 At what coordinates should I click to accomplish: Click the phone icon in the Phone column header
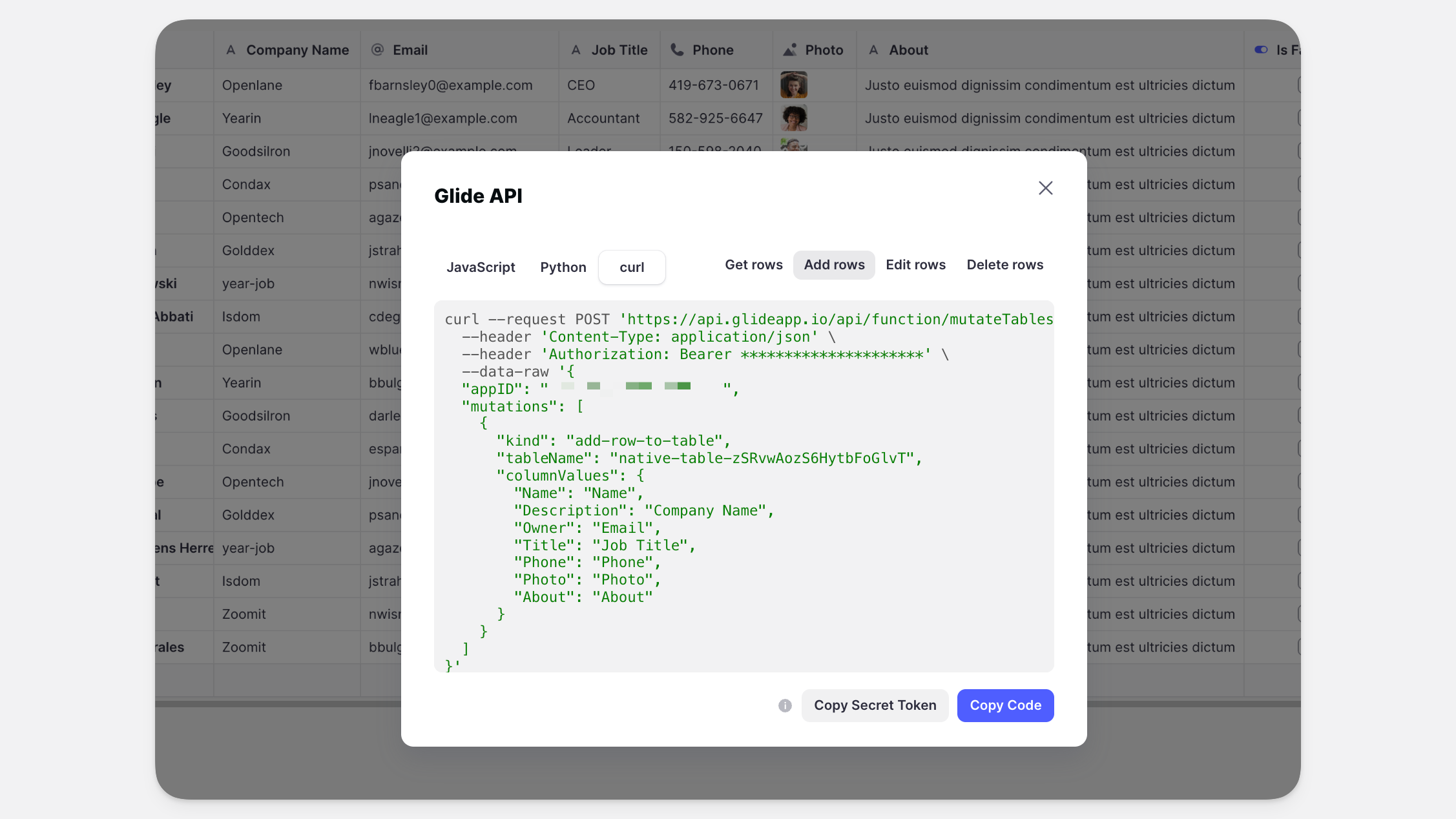point(676,50)
